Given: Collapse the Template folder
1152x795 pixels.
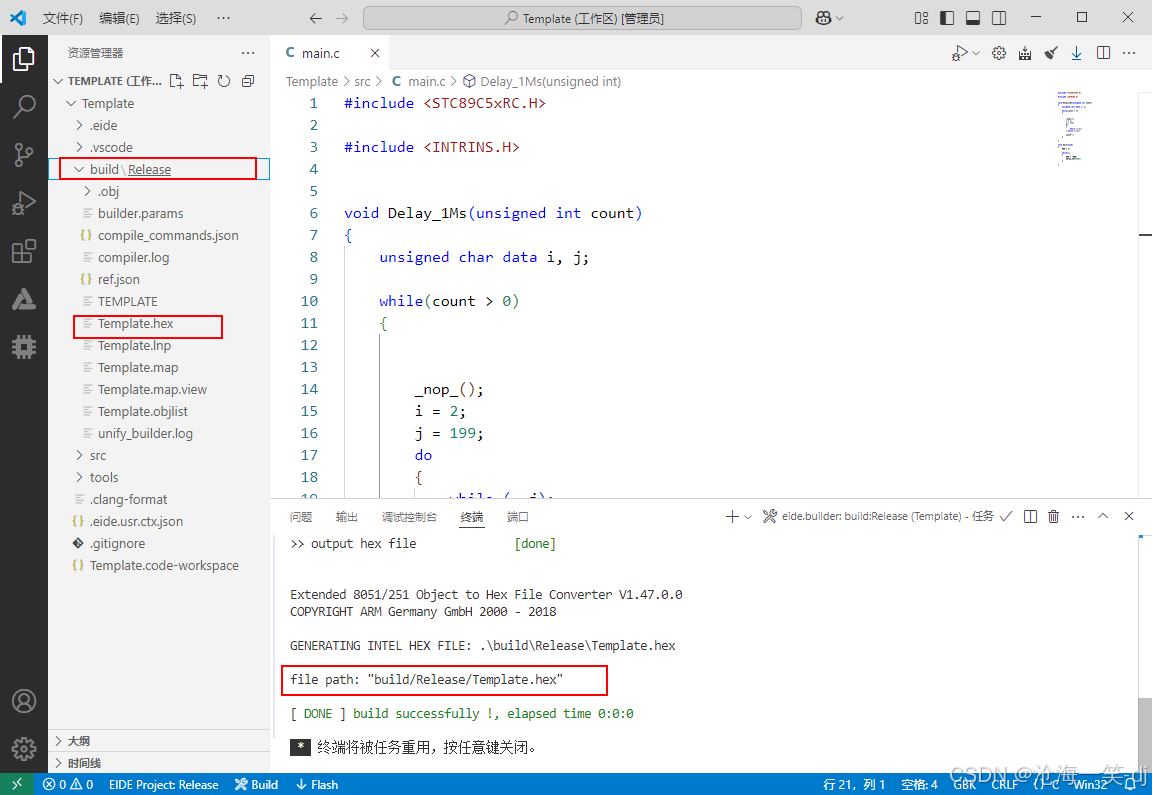Looking at the screenshot, I should click(x=71, y=104).
